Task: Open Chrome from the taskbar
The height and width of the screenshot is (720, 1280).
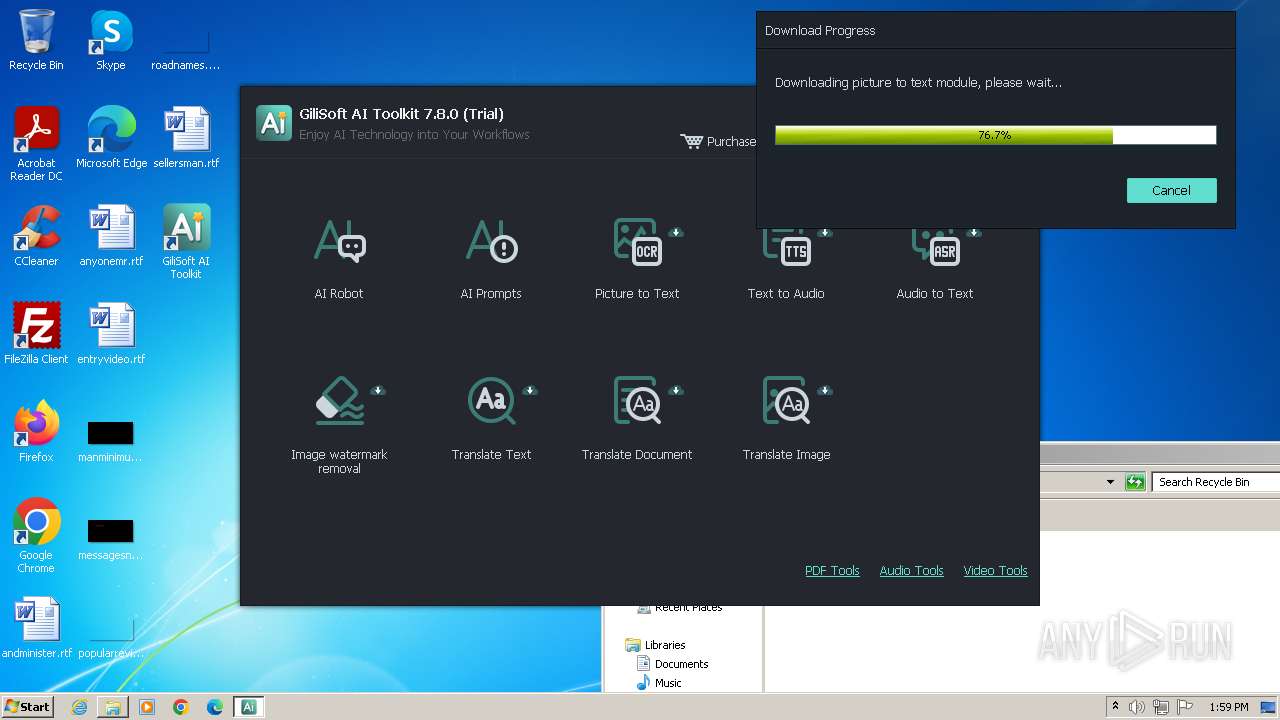Action: click(181, 707)
